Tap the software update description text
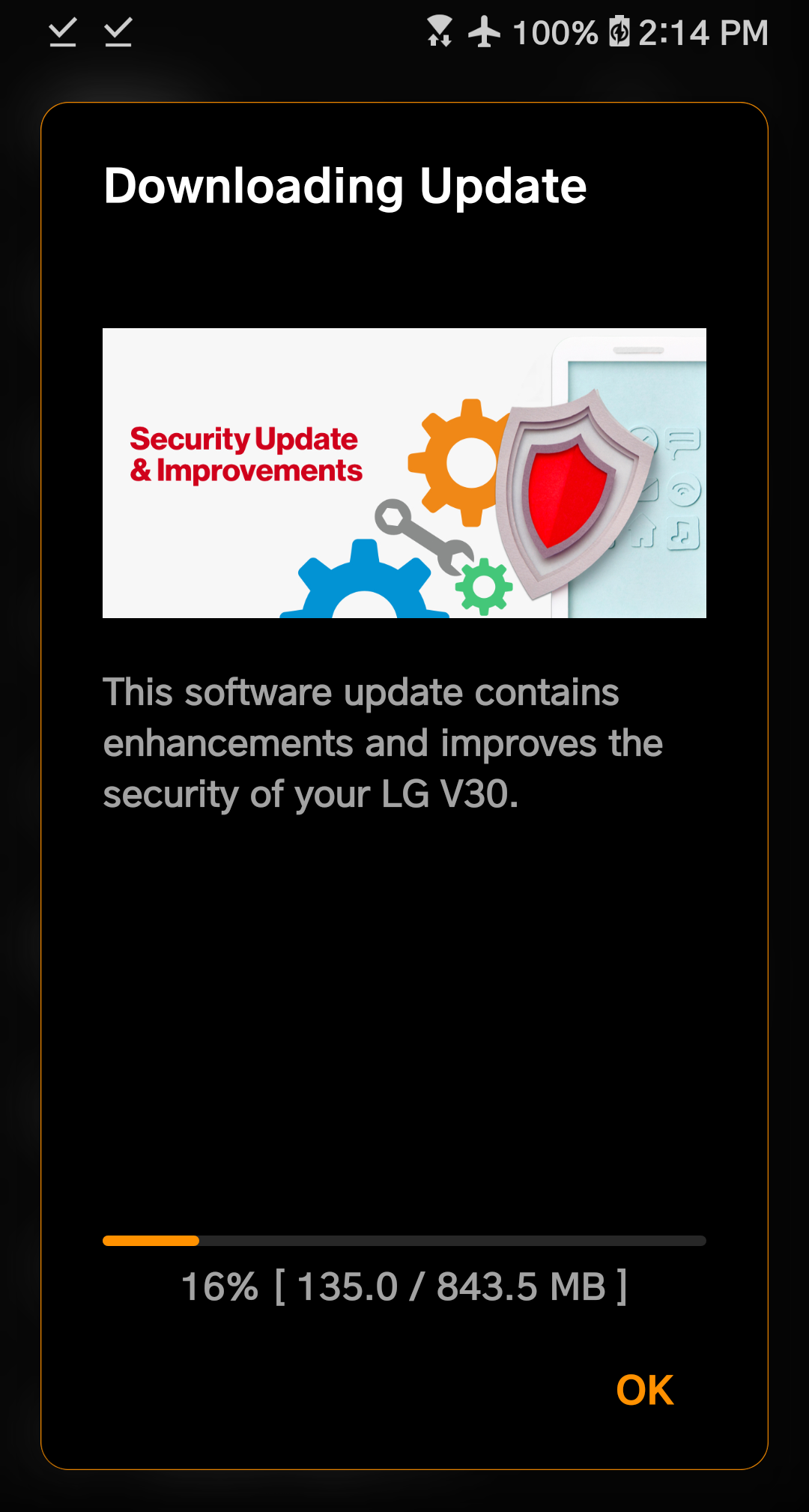 pyautogui.click(x=383, y=743)
